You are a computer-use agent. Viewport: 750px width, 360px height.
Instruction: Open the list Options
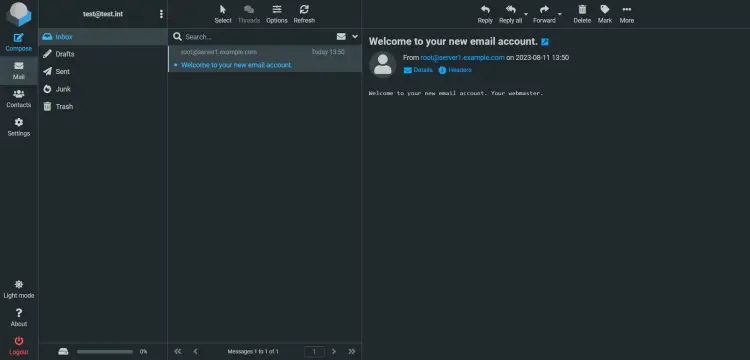[x=277, y=14]
